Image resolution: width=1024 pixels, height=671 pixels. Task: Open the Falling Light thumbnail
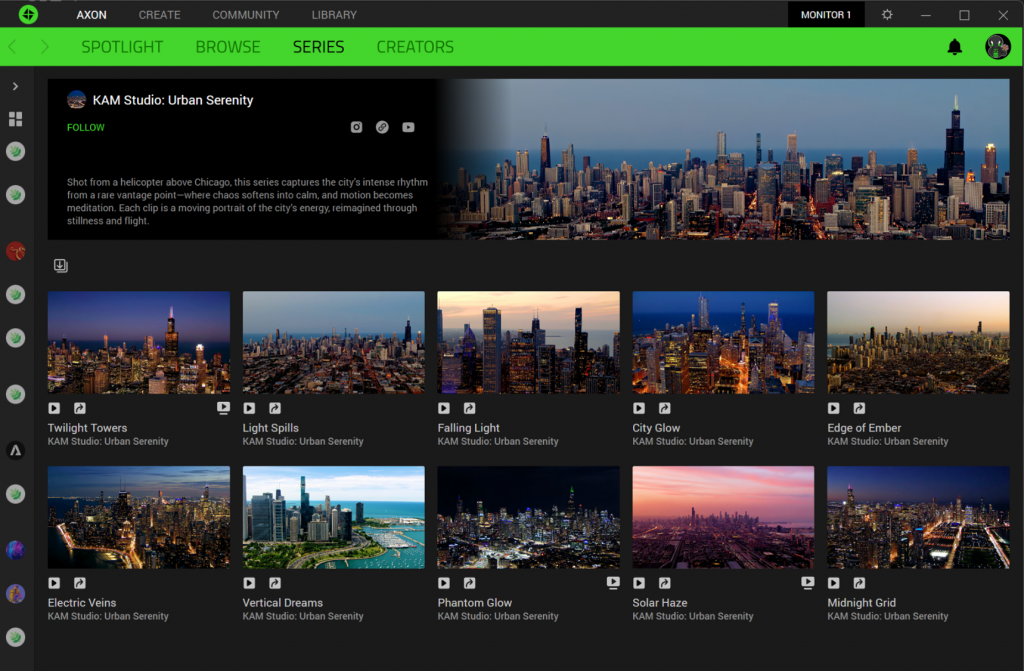[528, 342]
